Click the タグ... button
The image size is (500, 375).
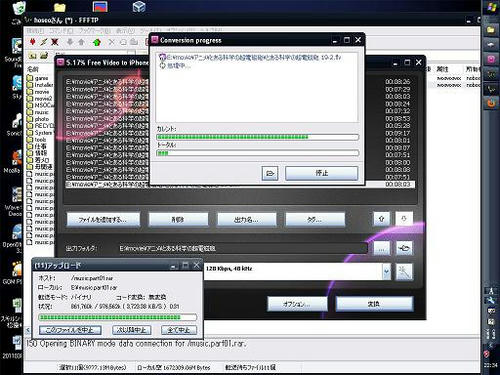pos(315,219)
